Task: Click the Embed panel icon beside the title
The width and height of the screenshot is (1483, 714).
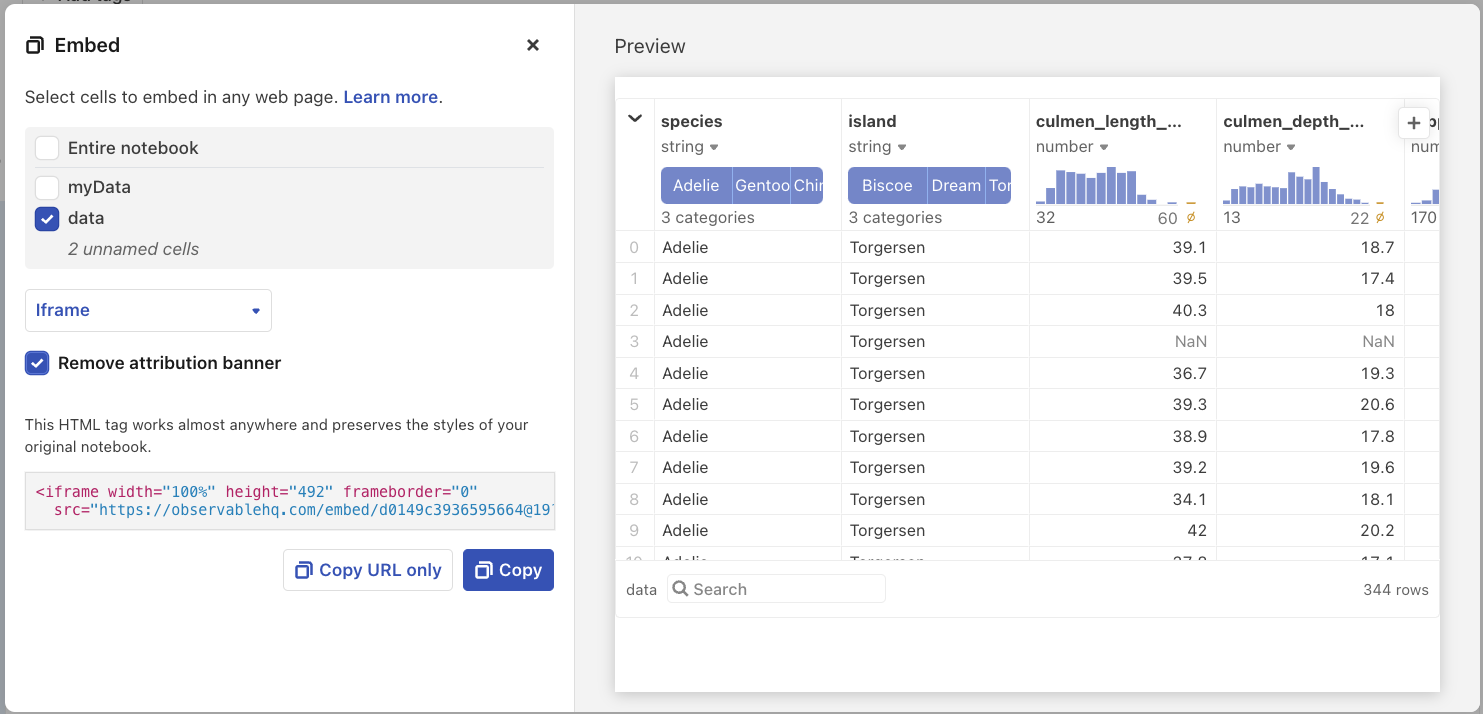Action: tap(37, 45)
